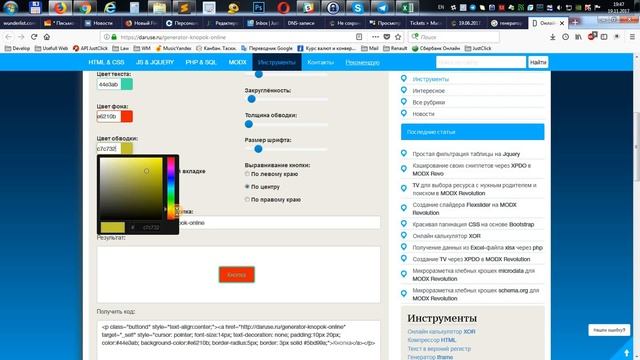Open the MODX section
Screen dimensions: 640x360
(238, 62)
